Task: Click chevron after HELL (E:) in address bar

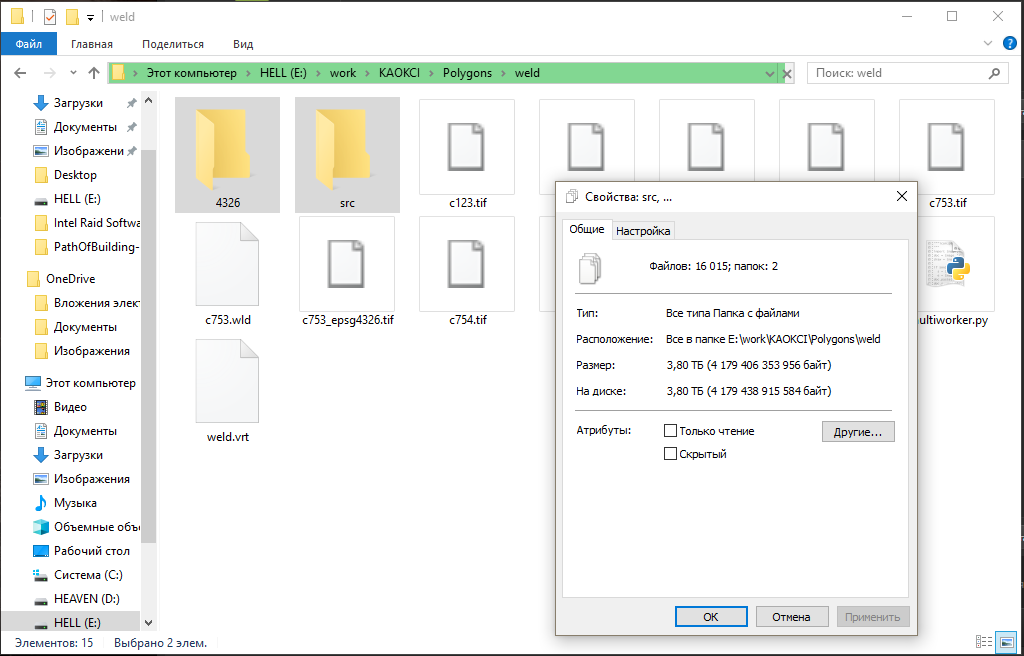Action: click(x=318, y=73)
